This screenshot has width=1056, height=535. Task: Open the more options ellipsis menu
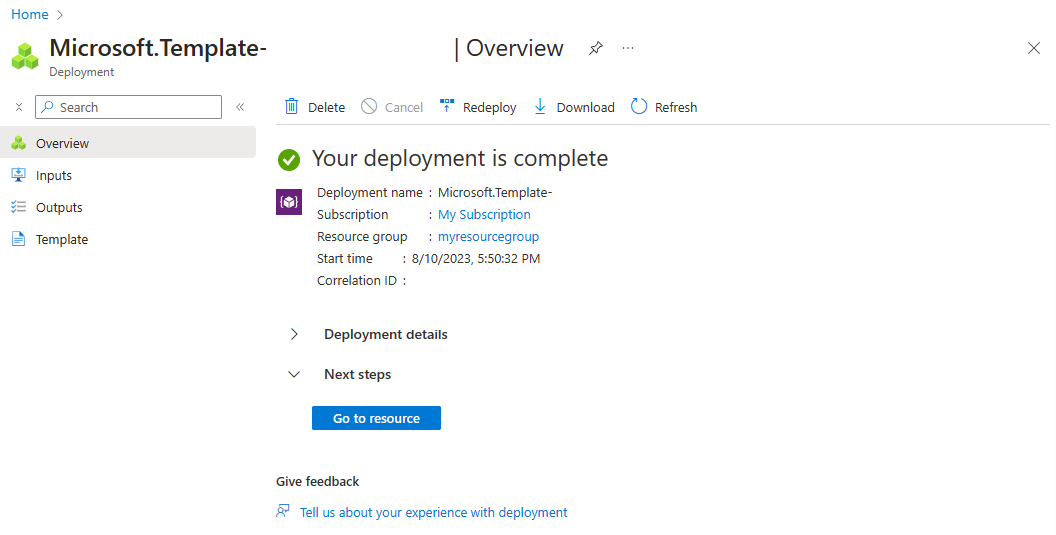628,49
